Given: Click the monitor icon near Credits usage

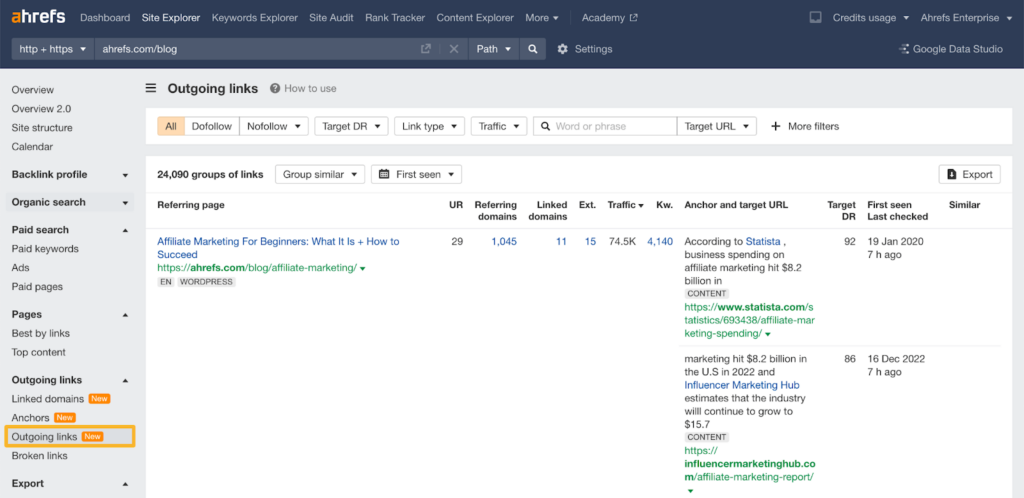Looking at the screenshot, I should (815, 18).
